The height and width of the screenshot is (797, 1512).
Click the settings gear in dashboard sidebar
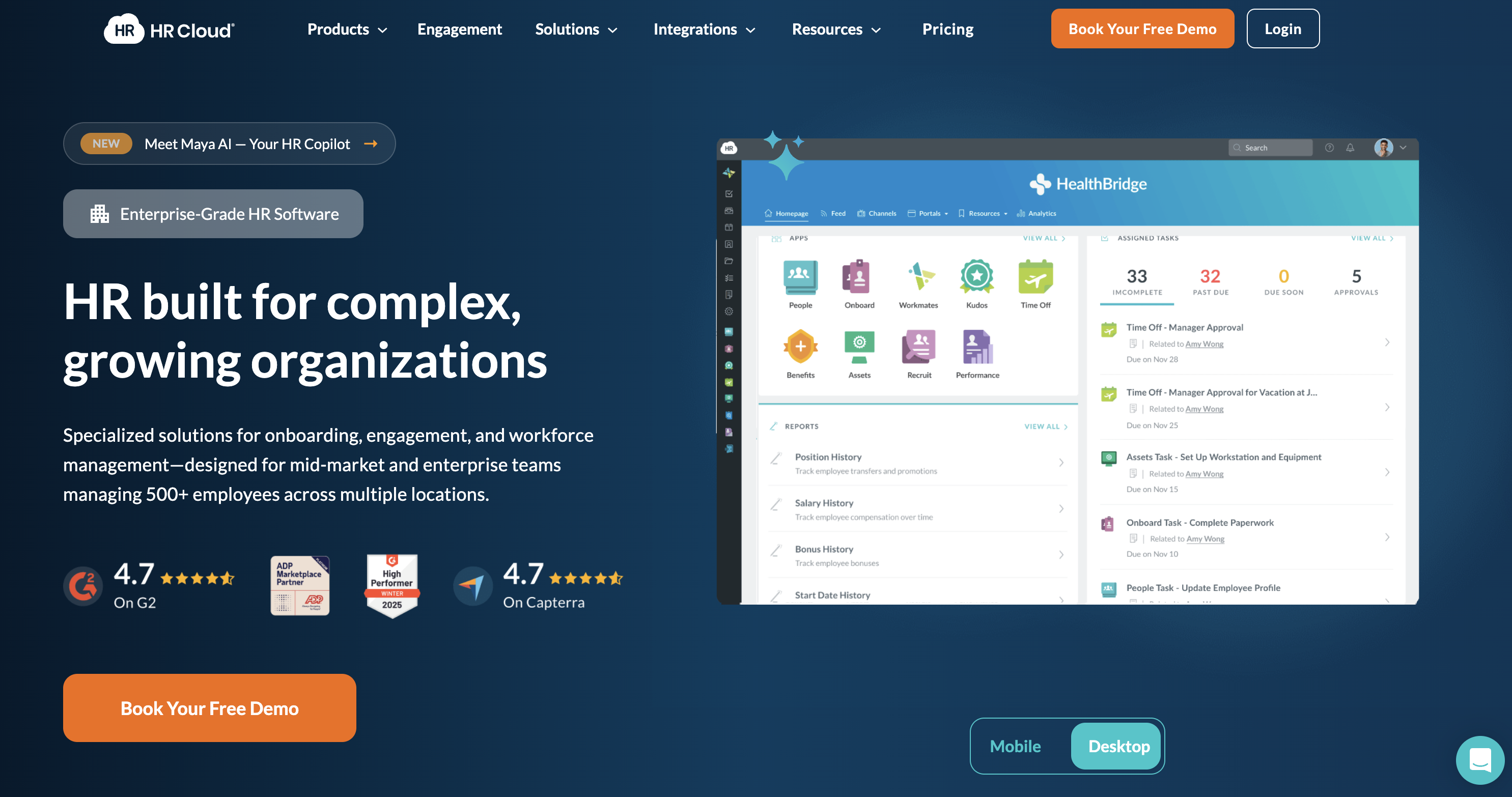729,311
